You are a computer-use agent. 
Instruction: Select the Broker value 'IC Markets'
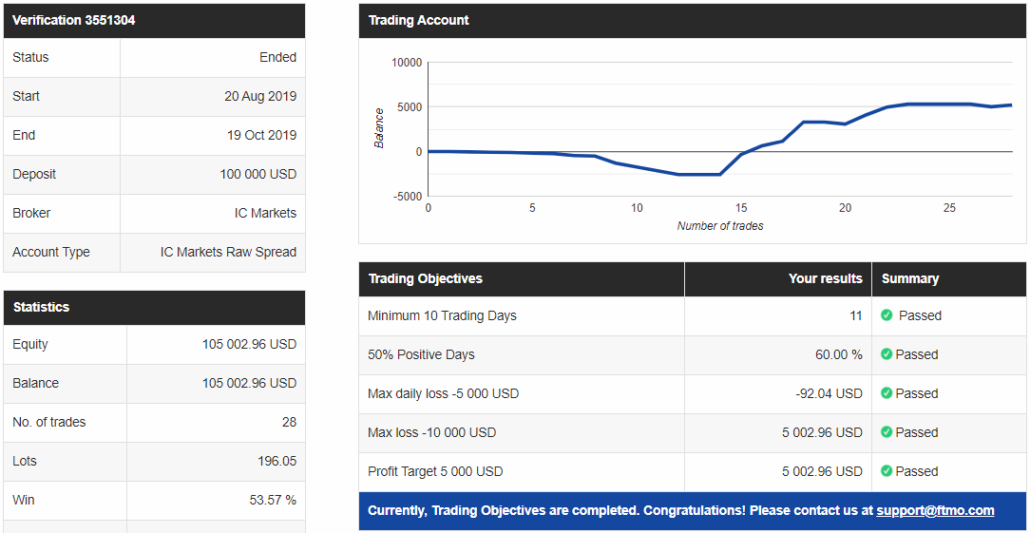point(267,213)
